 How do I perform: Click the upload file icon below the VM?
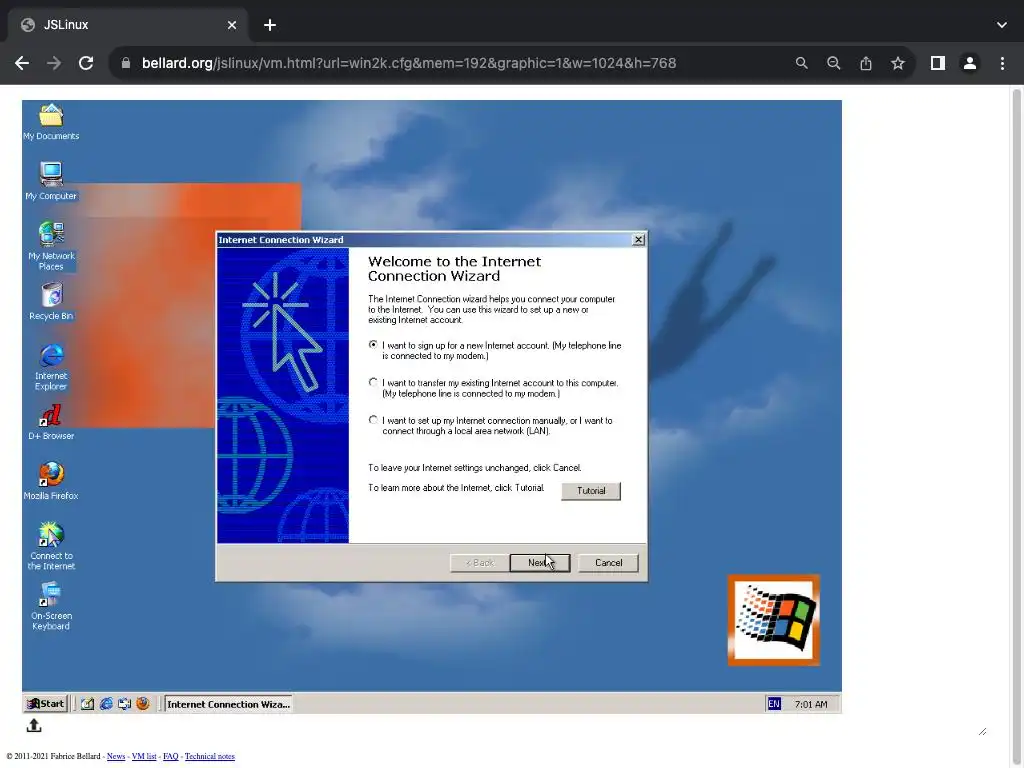coord(34,725)
